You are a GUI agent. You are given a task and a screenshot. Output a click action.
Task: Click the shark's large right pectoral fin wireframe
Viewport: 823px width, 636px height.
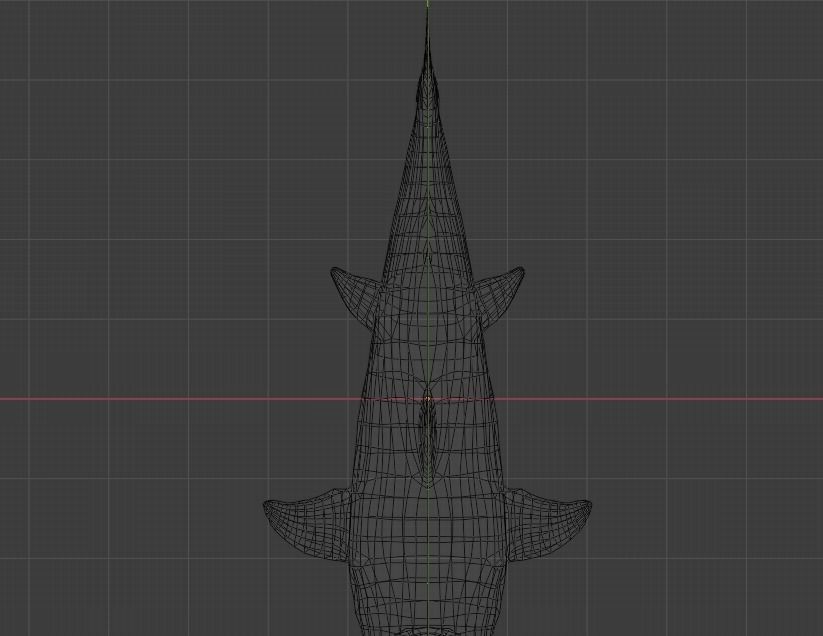coord(548,524)
